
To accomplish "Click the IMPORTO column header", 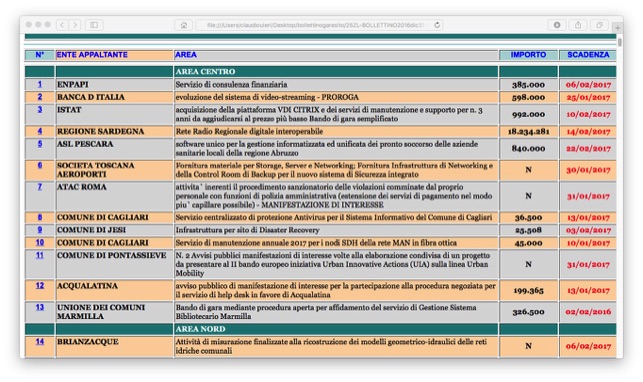I will click(528, 55).
